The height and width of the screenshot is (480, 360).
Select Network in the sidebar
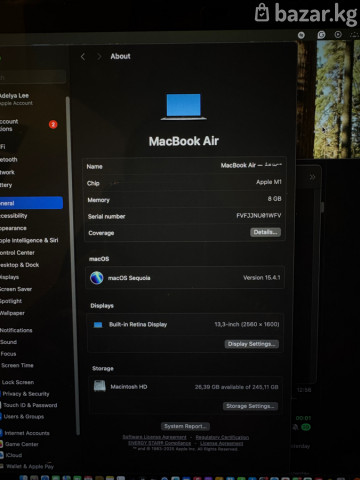coord(7,172)
